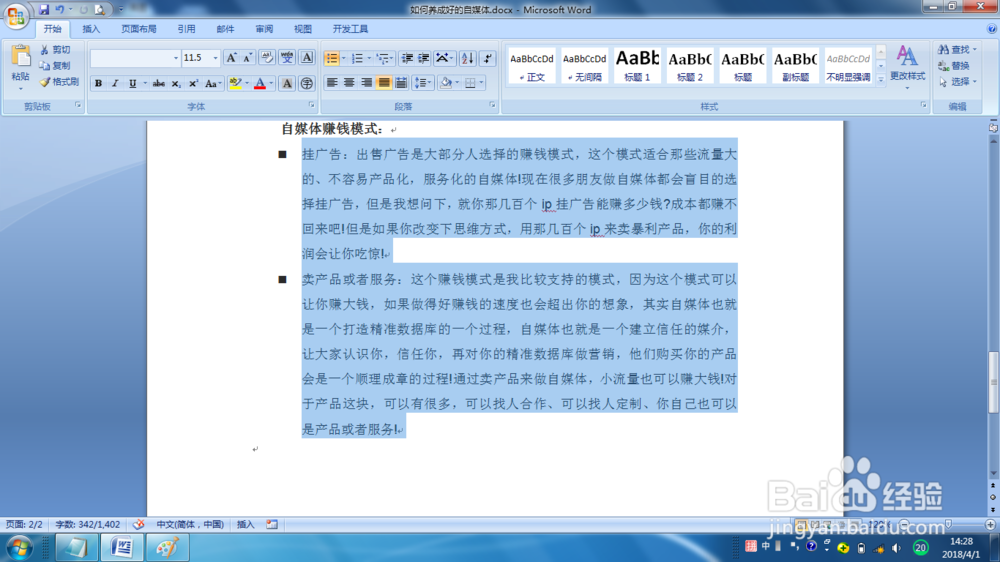Expand underline style options arrow
This screenshot has width=1000, height=562.
tap(145, 84)
